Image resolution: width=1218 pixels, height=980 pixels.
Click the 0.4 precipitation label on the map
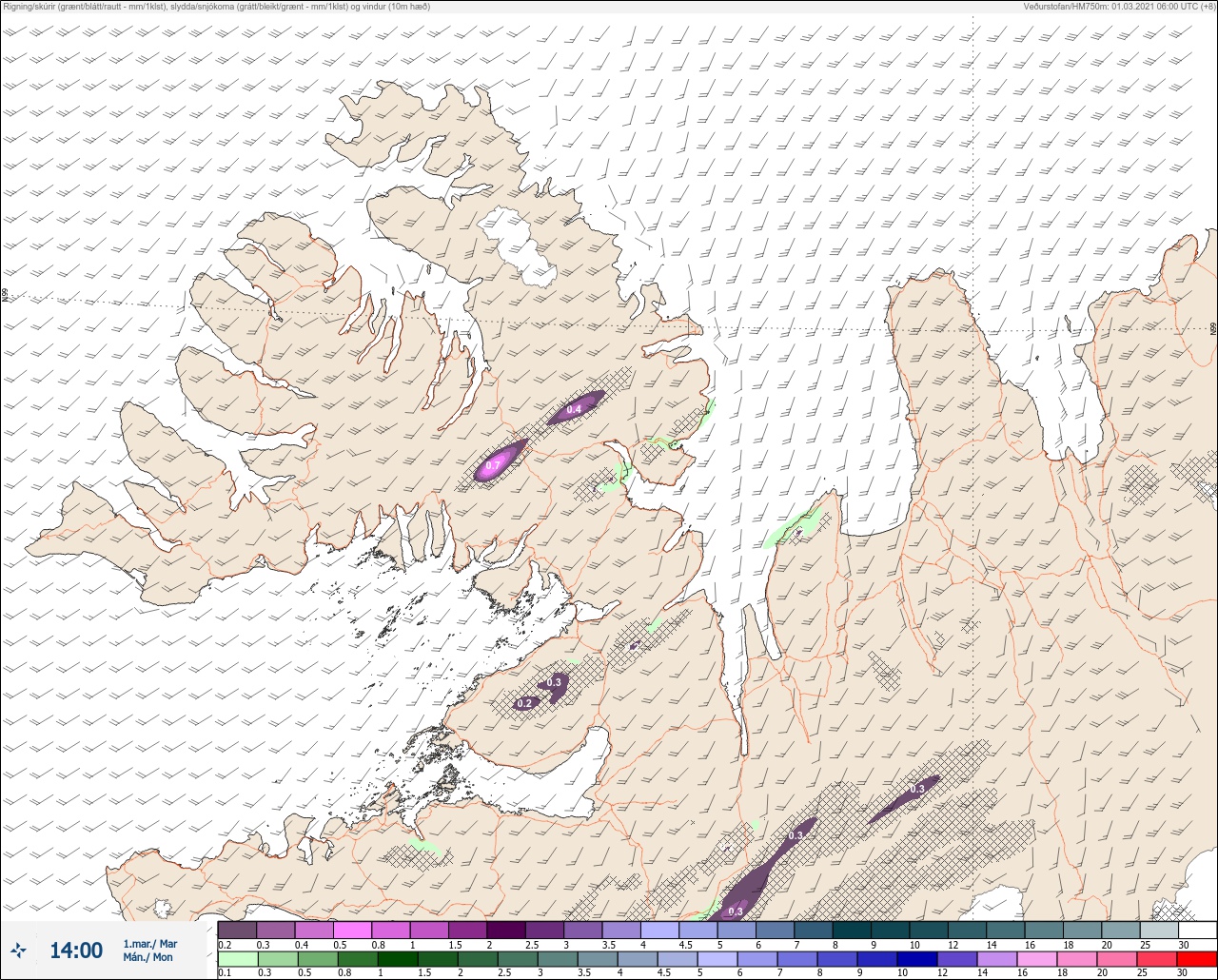574,409
